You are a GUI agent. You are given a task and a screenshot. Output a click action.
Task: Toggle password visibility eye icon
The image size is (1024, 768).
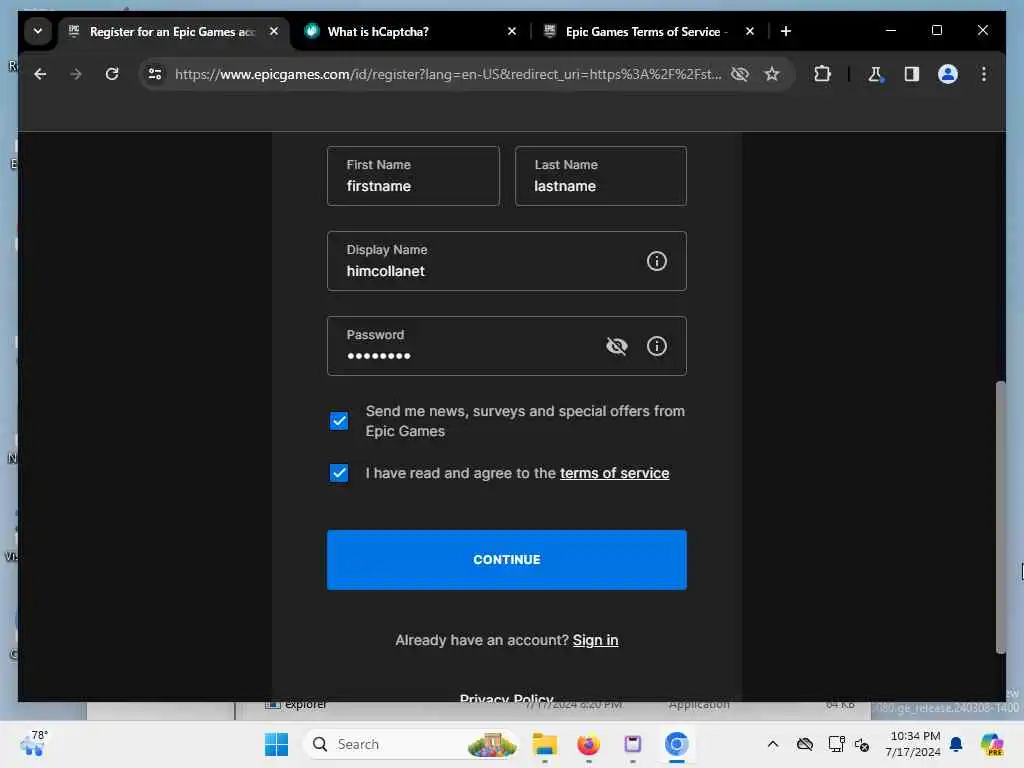pos(616,346)
